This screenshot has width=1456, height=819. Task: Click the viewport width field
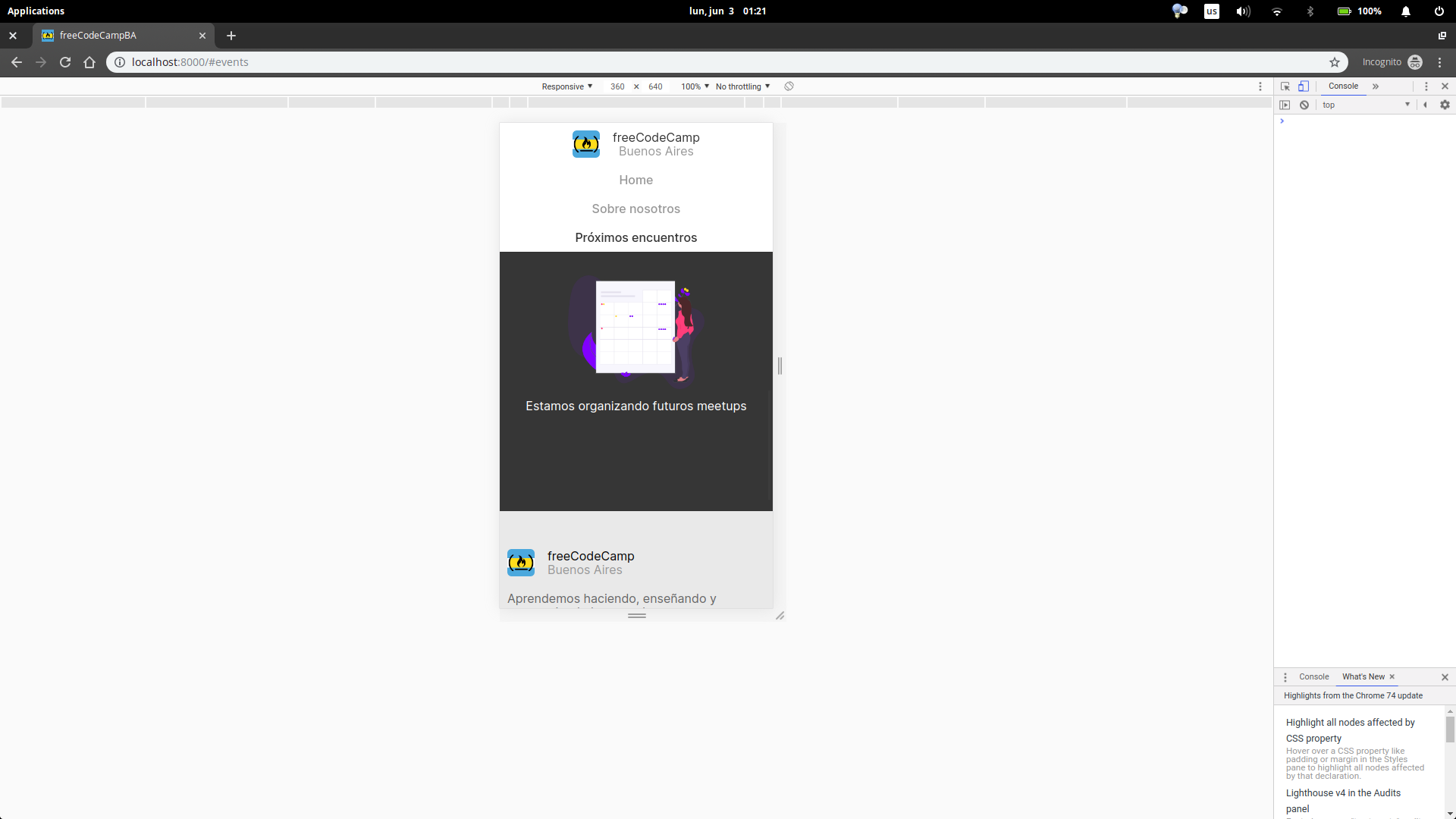(x=617, y=86)
